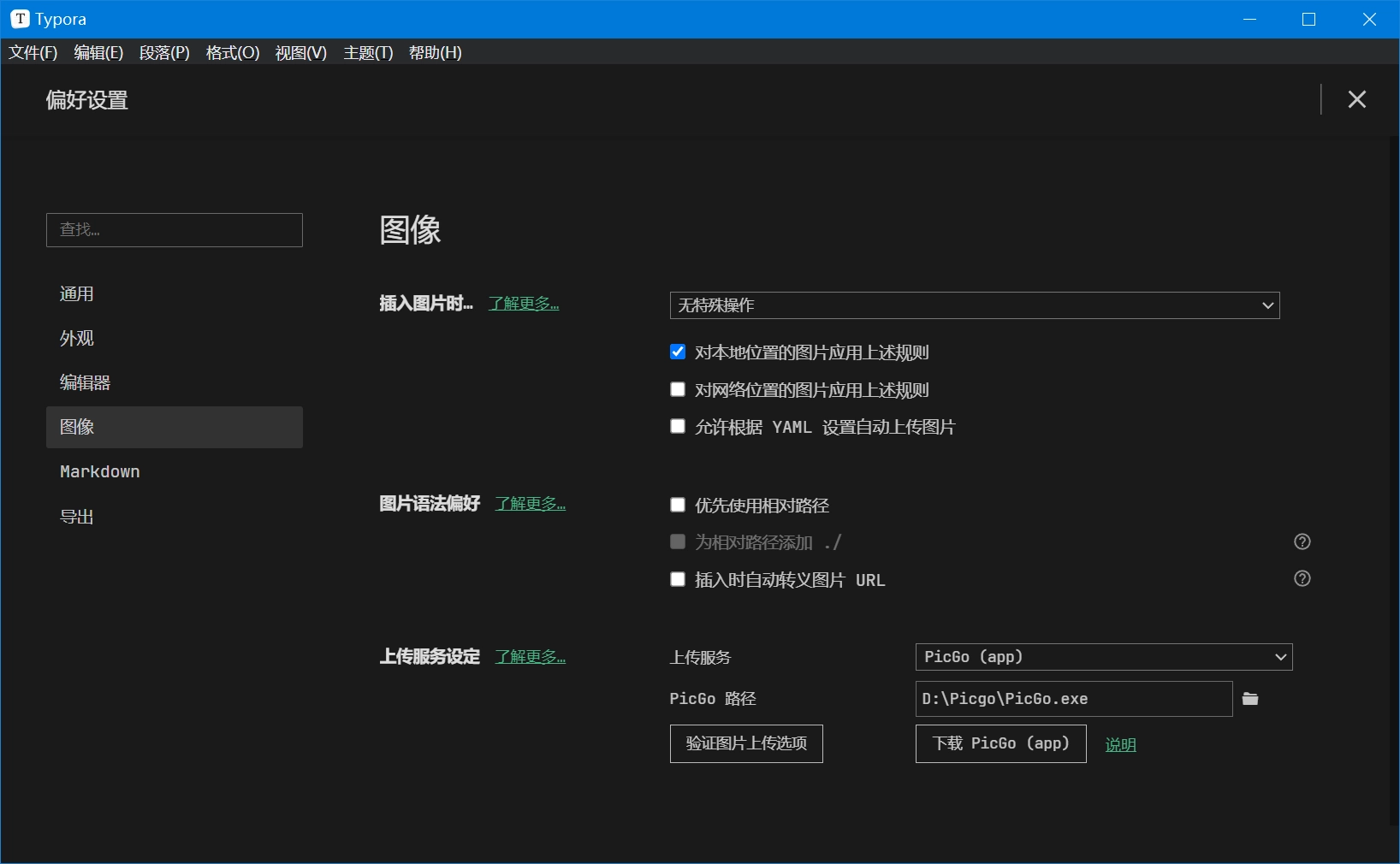
Task: Open the 无特殊操作 insert-image dropdown
Action: click(975, 305)
